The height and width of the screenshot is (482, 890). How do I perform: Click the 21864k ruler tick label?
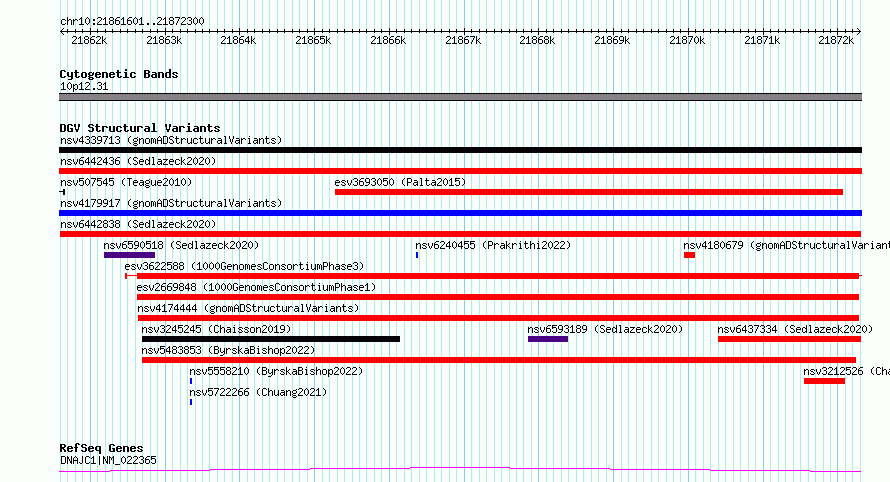[x=238, y=40]
